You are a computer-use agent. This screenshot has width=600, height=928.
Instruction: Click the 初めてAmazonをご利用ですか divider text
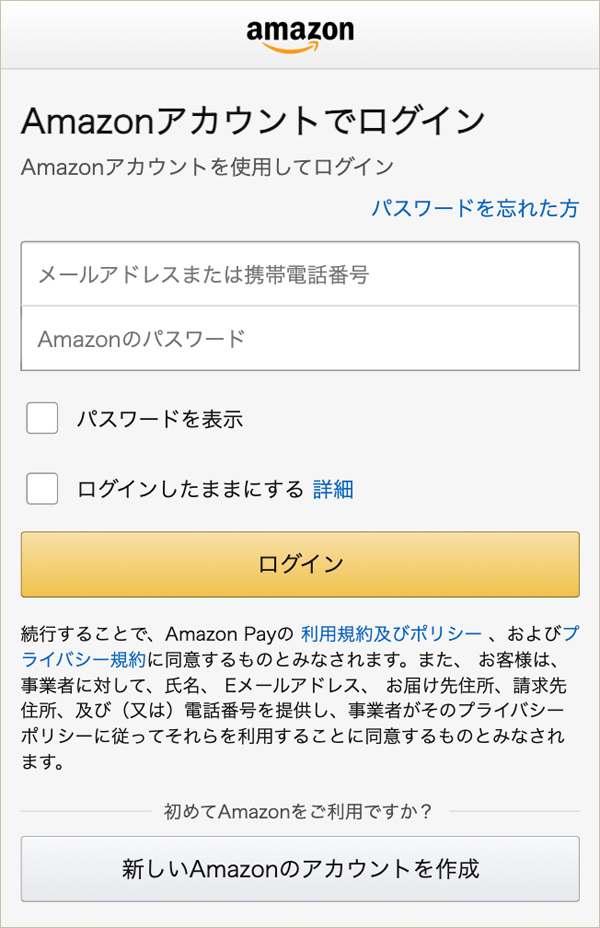coord(300,813)
